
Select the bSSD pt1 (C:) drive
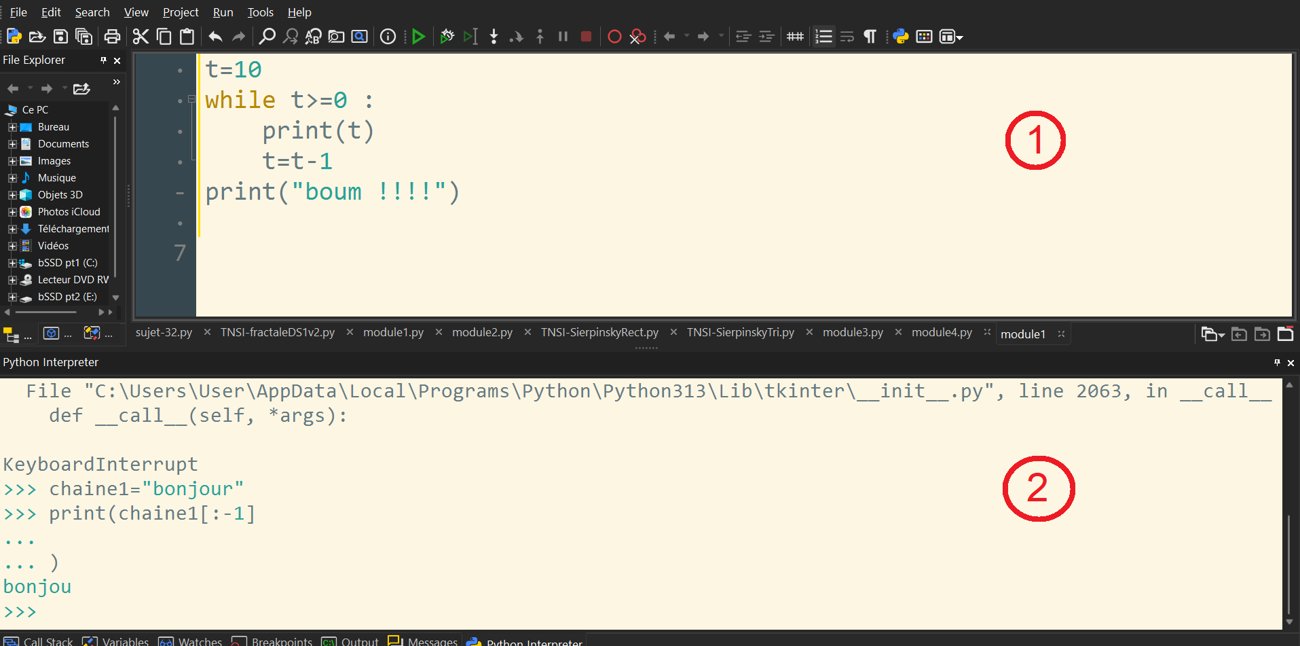[x=67, y=263]
